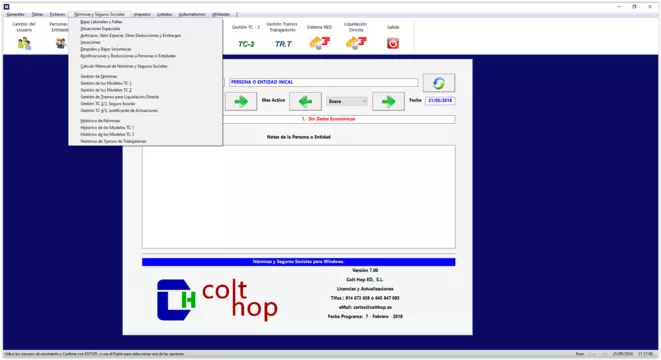Open the Listados menu
The image size is (661, 360).
[x=164, y=14]
